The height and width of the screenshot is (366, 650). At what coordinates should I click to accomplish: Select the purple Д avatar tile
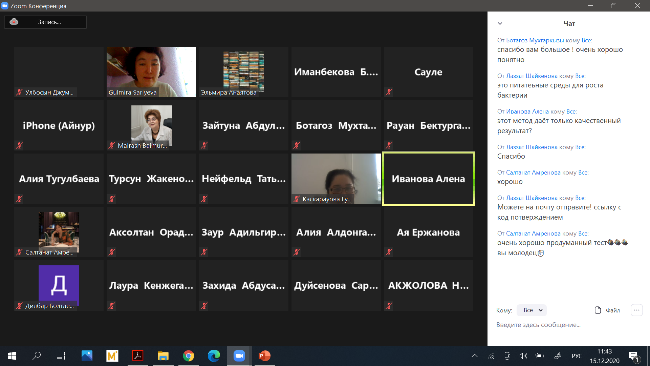point(59,286)
